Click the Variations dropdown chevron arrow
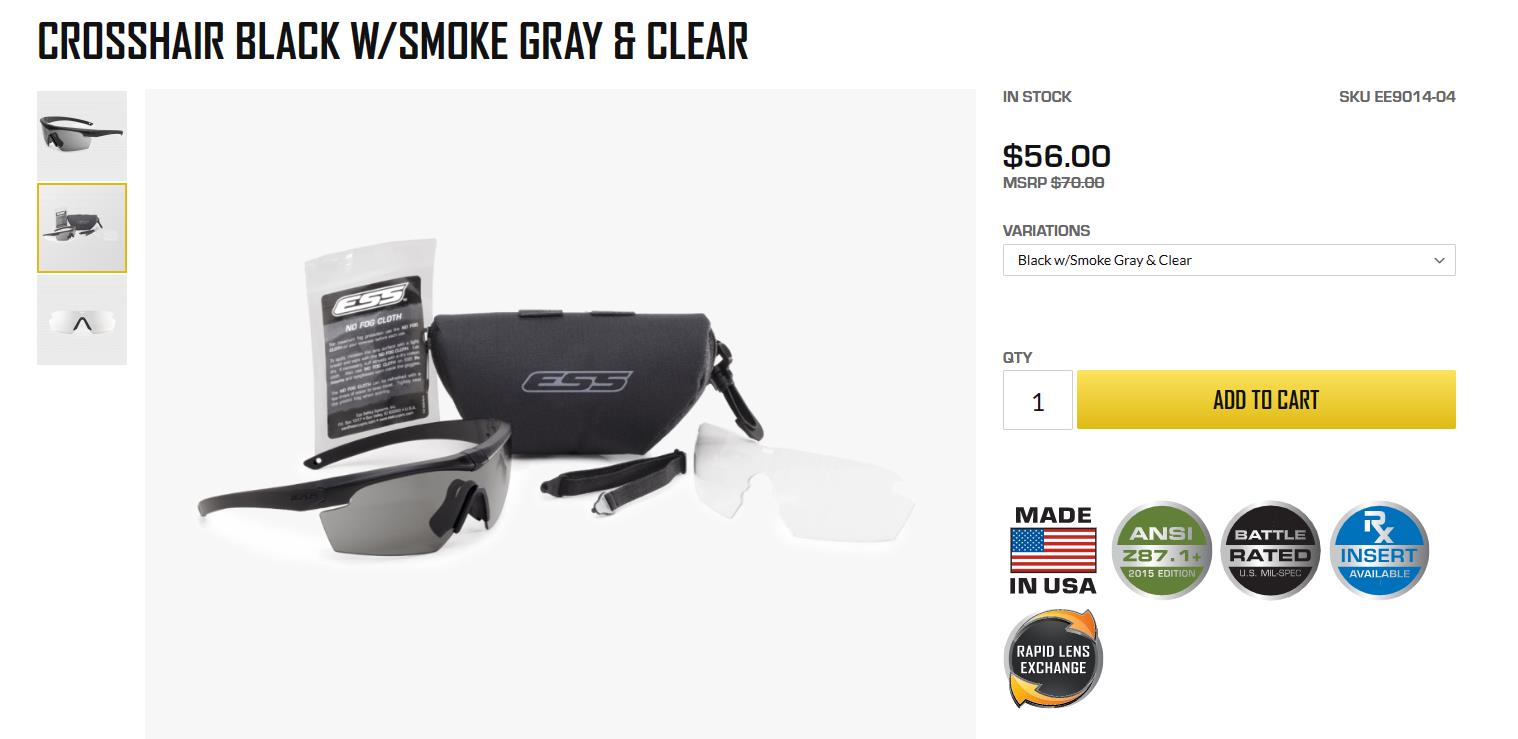Screen dimensions: 1518x739 tap(1439, 260)
